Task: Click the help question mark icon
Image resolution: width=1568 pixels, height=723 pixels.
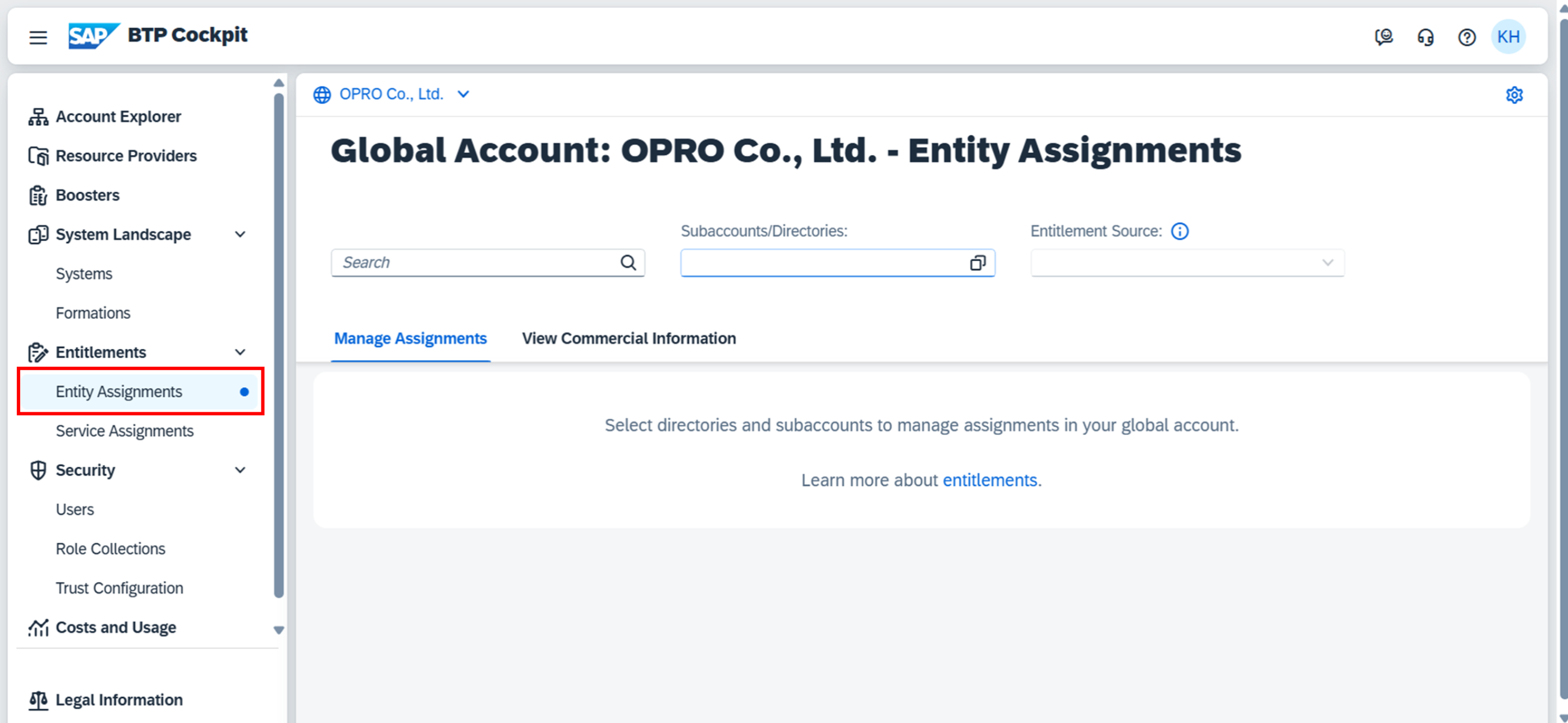Action: click(1467, 37)
